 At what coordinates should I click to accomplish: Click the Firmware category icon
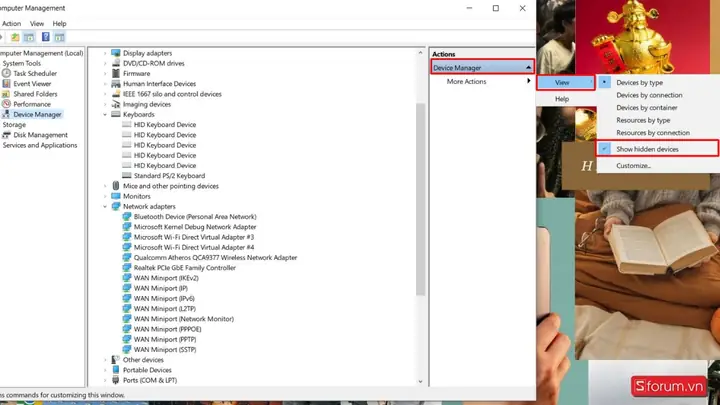tap(116, 73)
